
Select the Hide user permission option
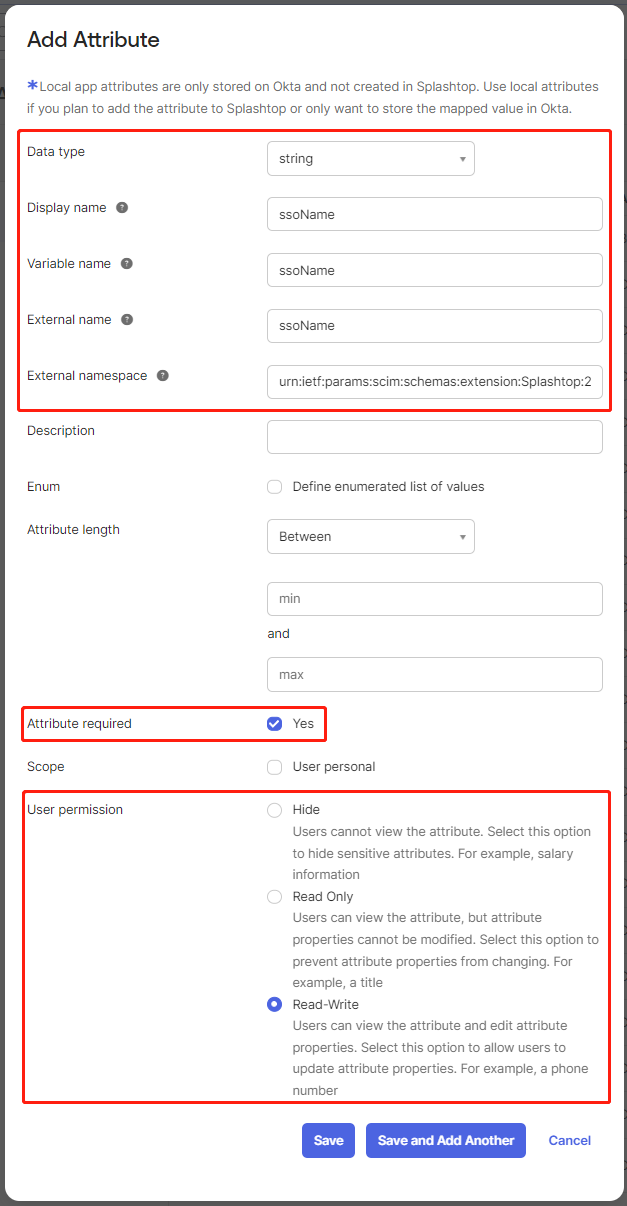pyautogui.click(x=274, y=810)
